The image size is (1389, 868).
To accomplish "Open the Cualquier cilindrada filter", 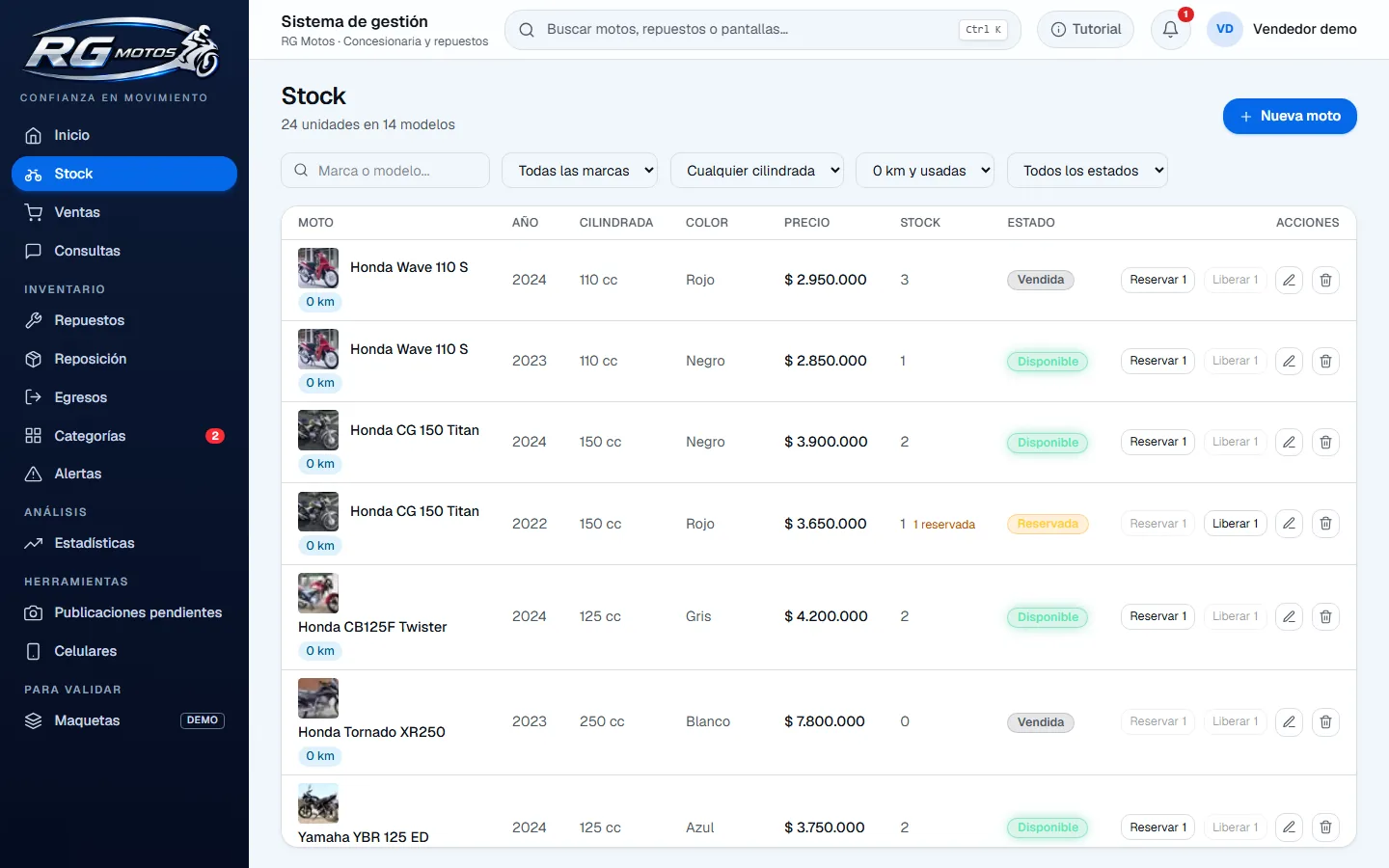I will tap(756, 171).
